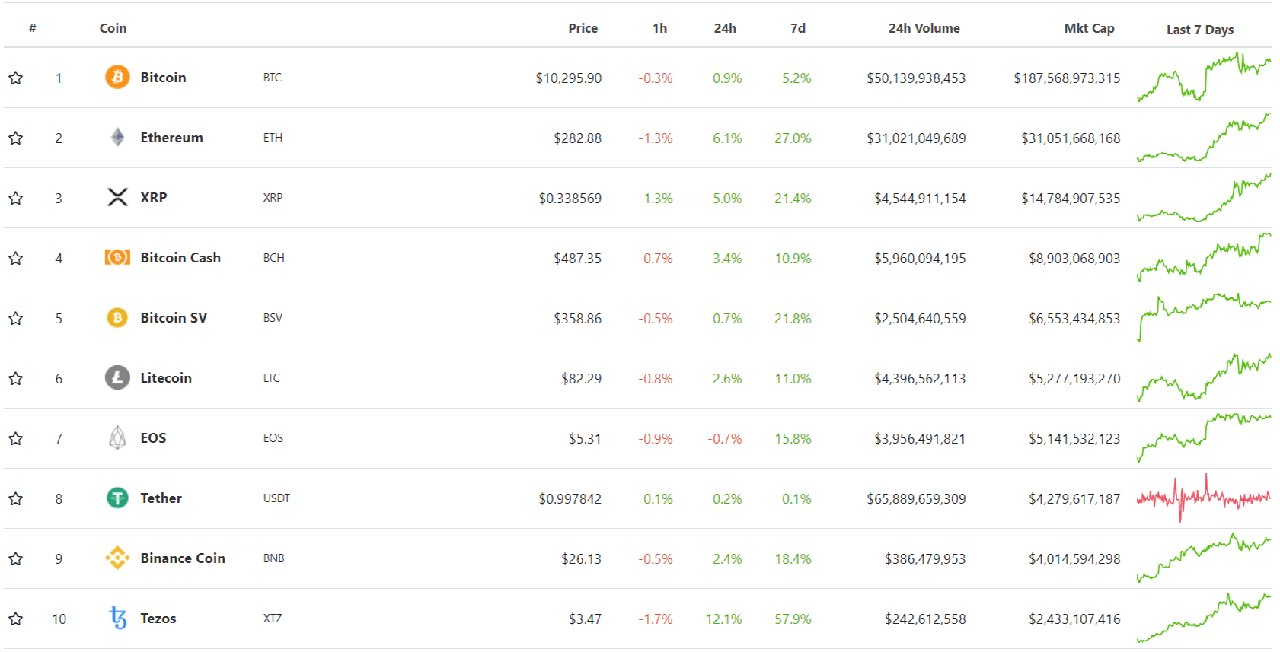Sort by 1h change header
The width and height of the screenshot is (1280, 652).
660,28
